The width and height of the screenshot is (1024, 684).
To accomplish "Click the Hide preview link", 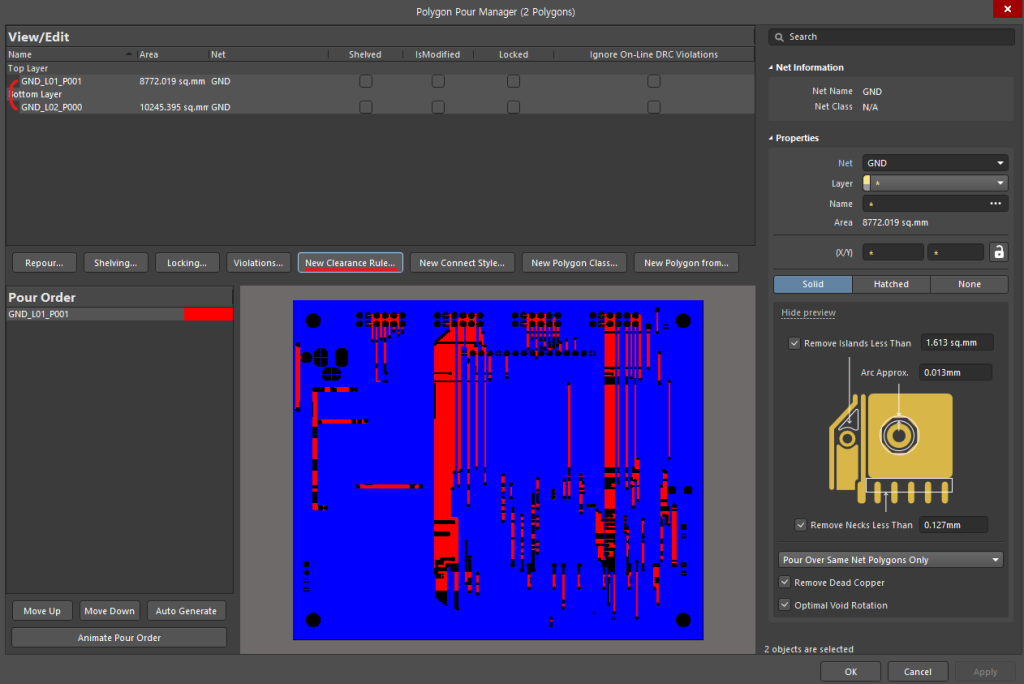I will pos(808,313).
